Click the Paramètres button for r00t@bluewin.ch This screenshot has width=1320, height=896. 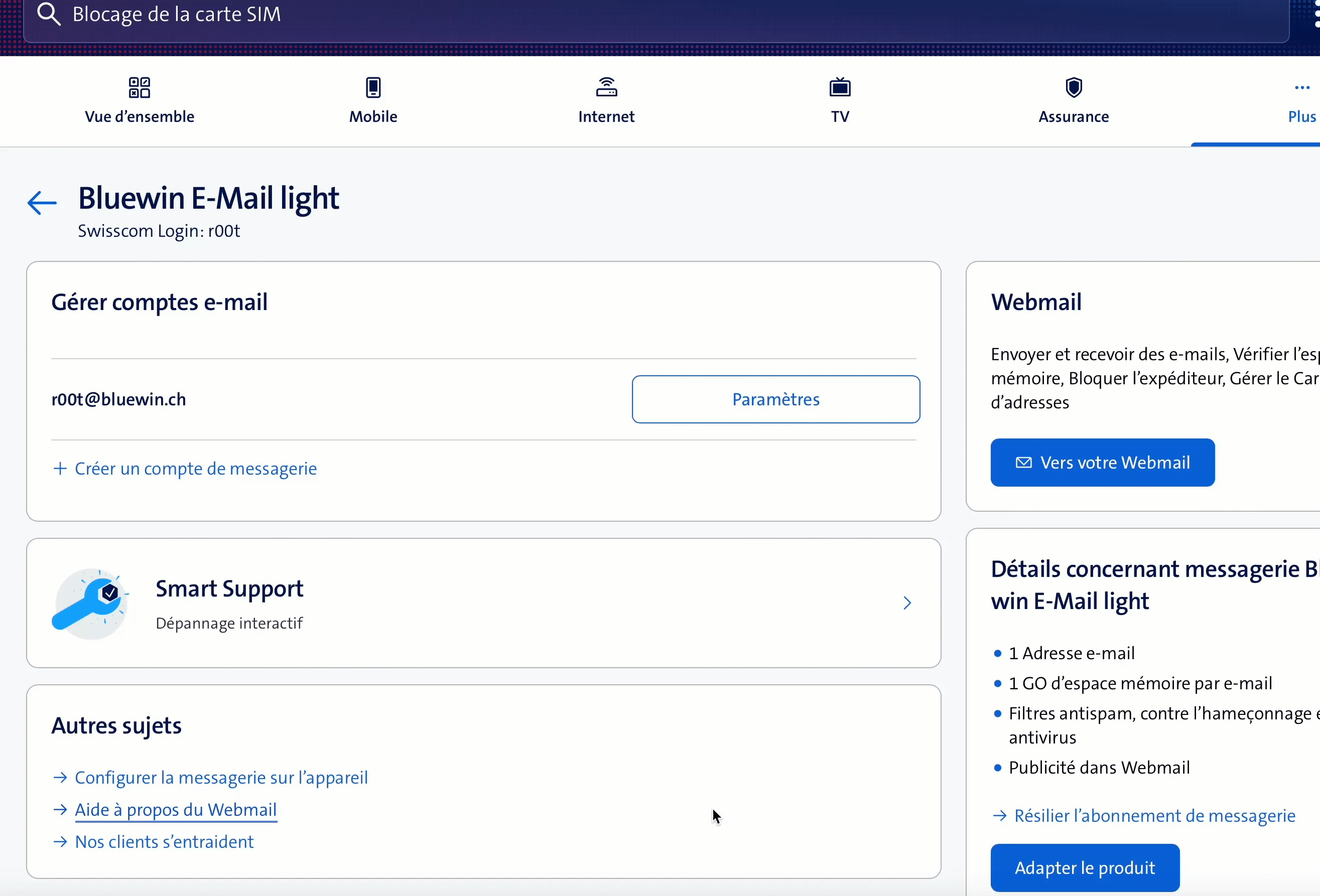776,399
